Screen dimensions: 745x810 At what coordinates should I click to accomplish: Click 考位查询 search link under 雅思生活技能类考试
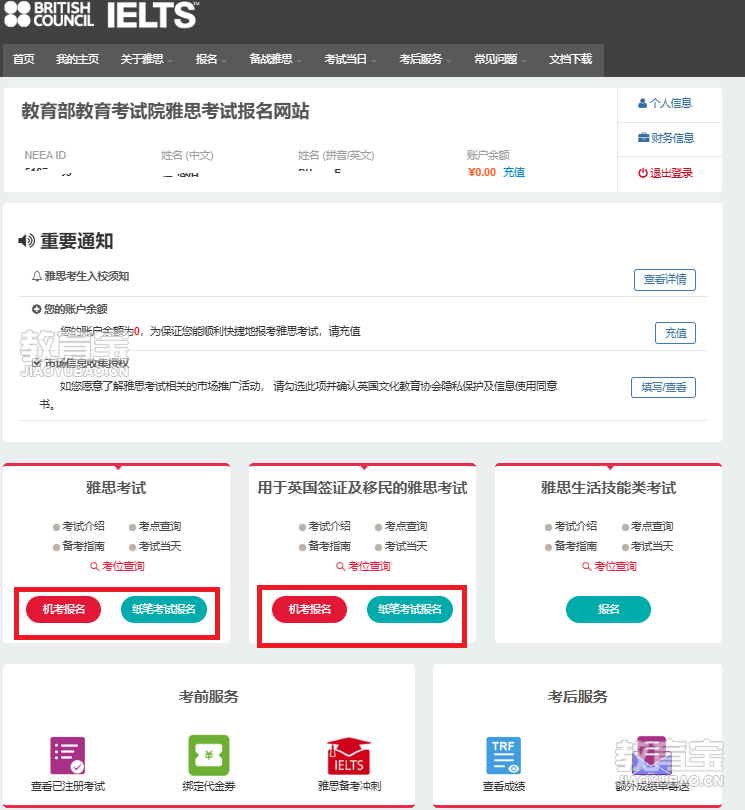click(x=609, y=566)
